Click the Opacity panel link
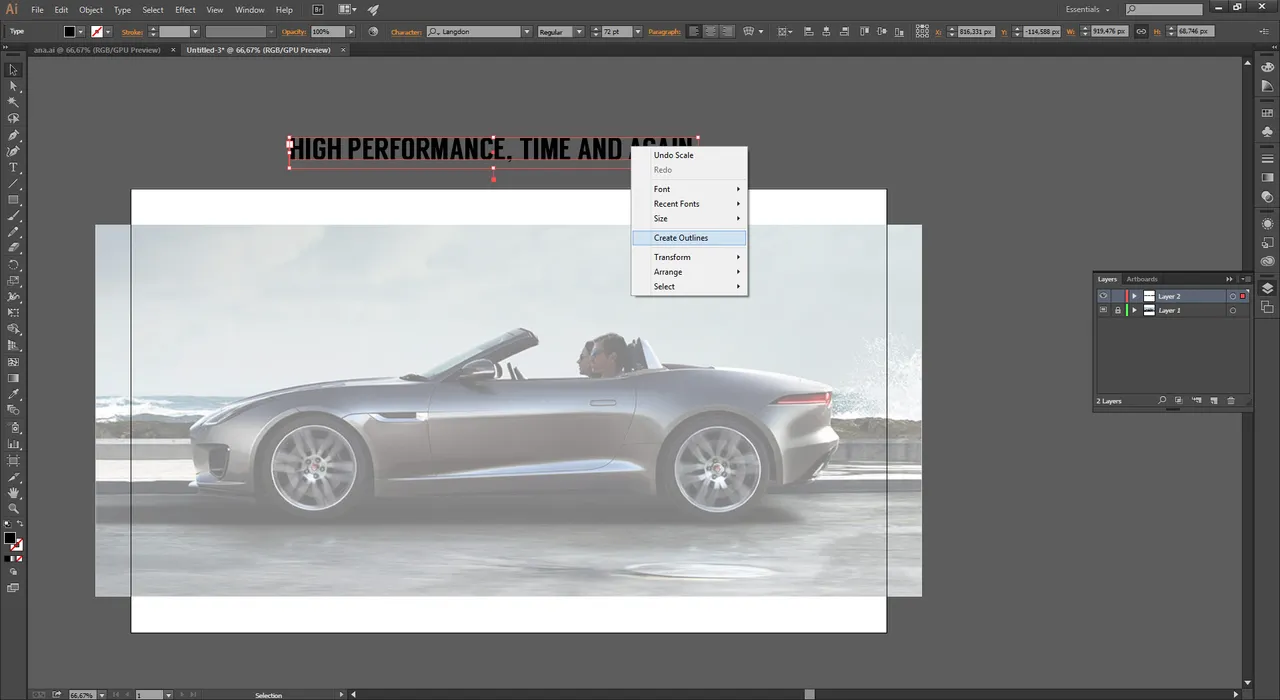The height and width of the screenshot is (700, 1280). tap(293, 32)
